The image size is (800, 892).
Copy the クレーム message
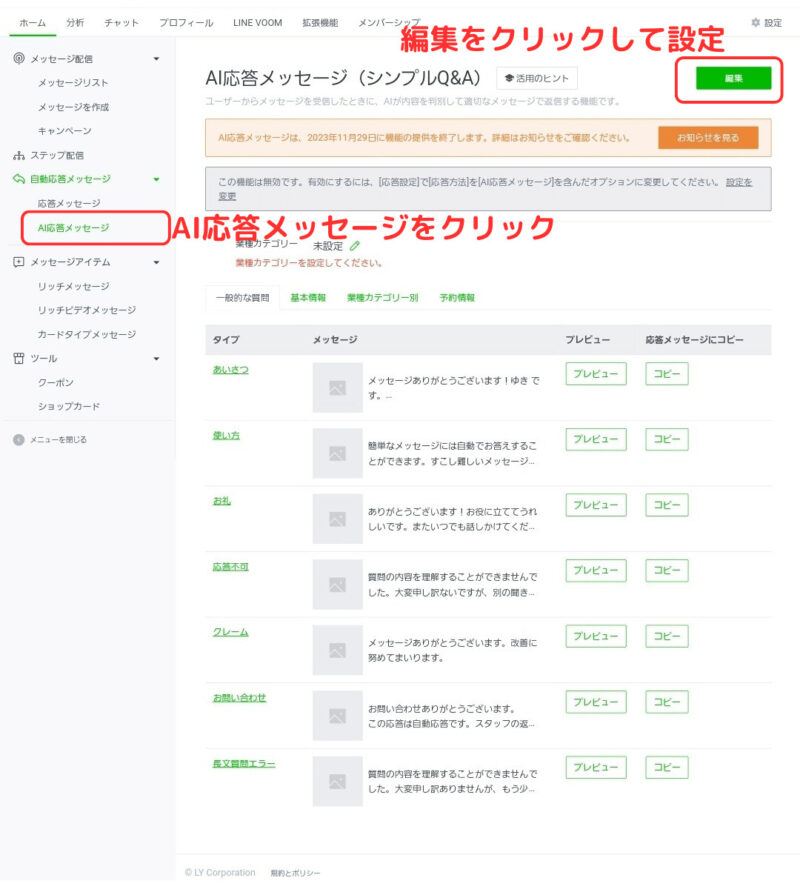(x=667, y=636)
